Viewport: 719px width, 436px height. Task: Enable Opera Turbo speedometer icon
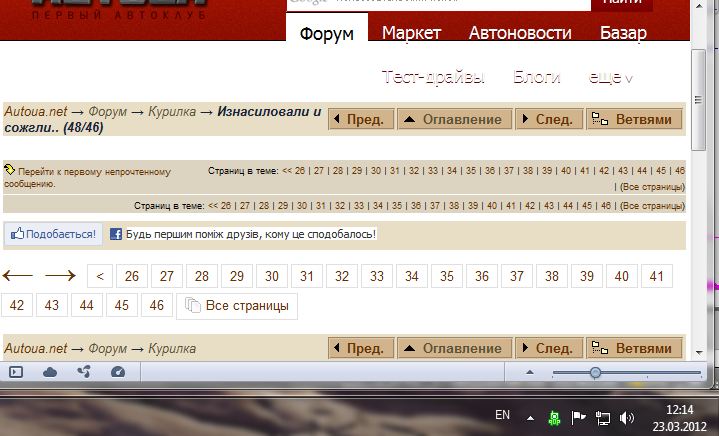[x=118, y=372]
